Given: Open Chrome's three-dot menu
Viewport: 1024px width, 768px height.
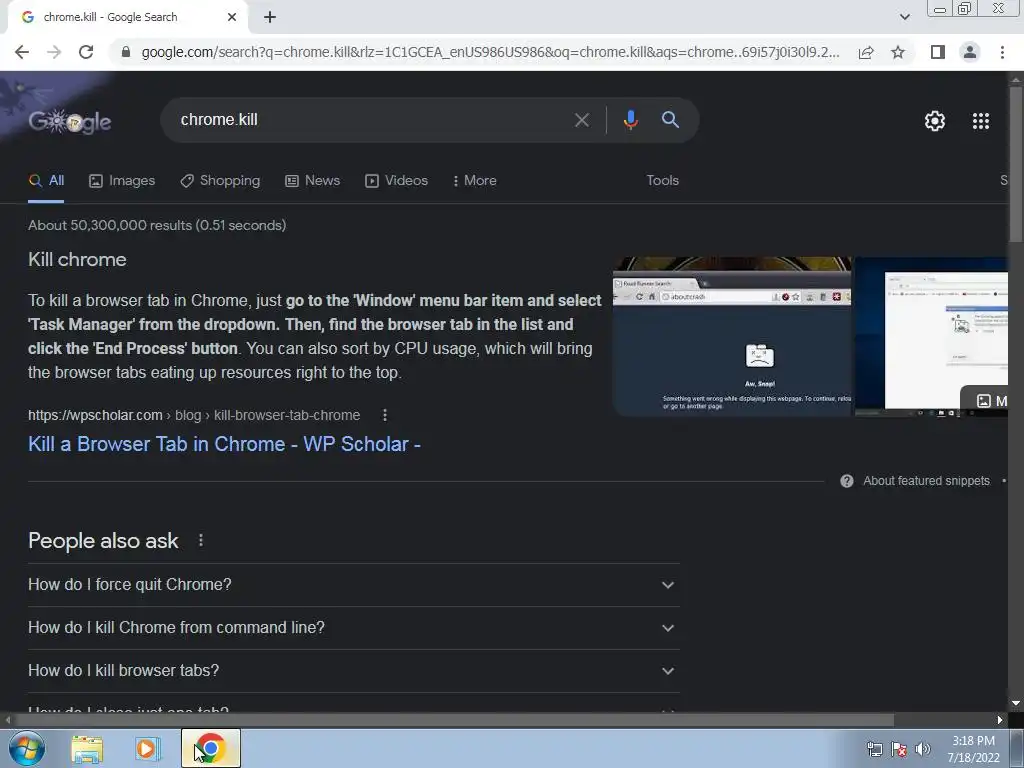Looking at the screenshot, I should [1002, 52].
